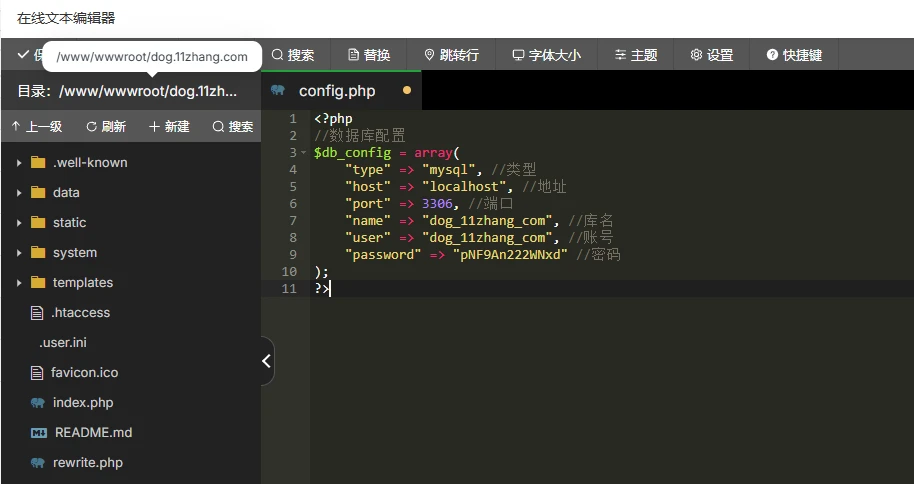The width and height of the screenshot is (914, 484).
Task: Click the shortcuts question mark icon
Action: (772, 55)
